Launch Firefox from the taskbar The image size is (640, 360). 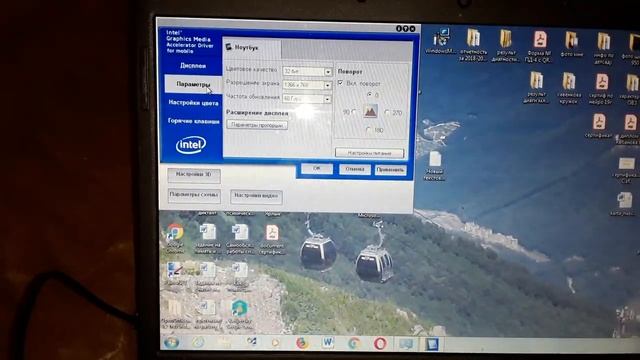coord(302,343)
